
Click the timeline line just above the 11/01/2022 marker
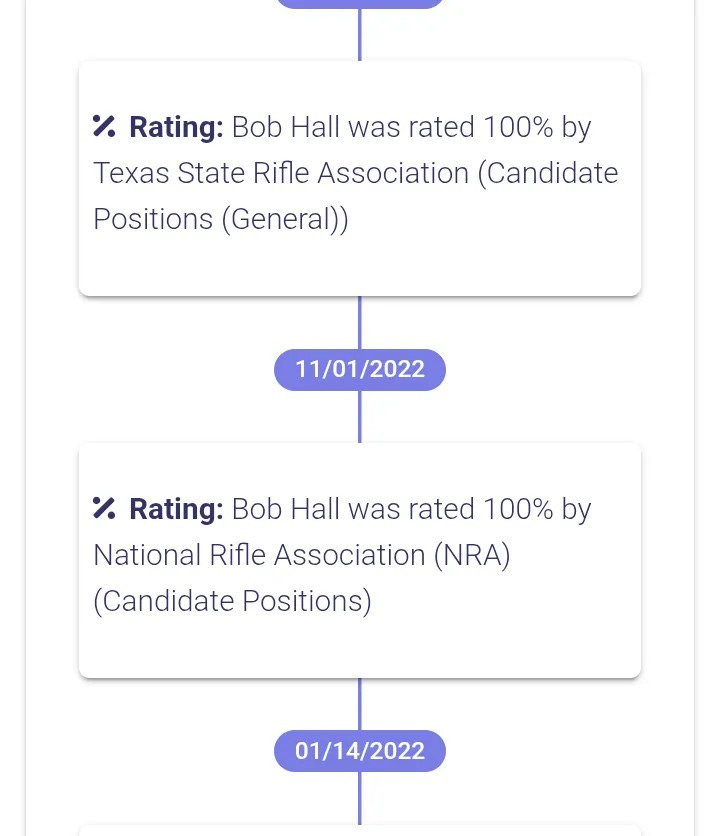(360, 323)
